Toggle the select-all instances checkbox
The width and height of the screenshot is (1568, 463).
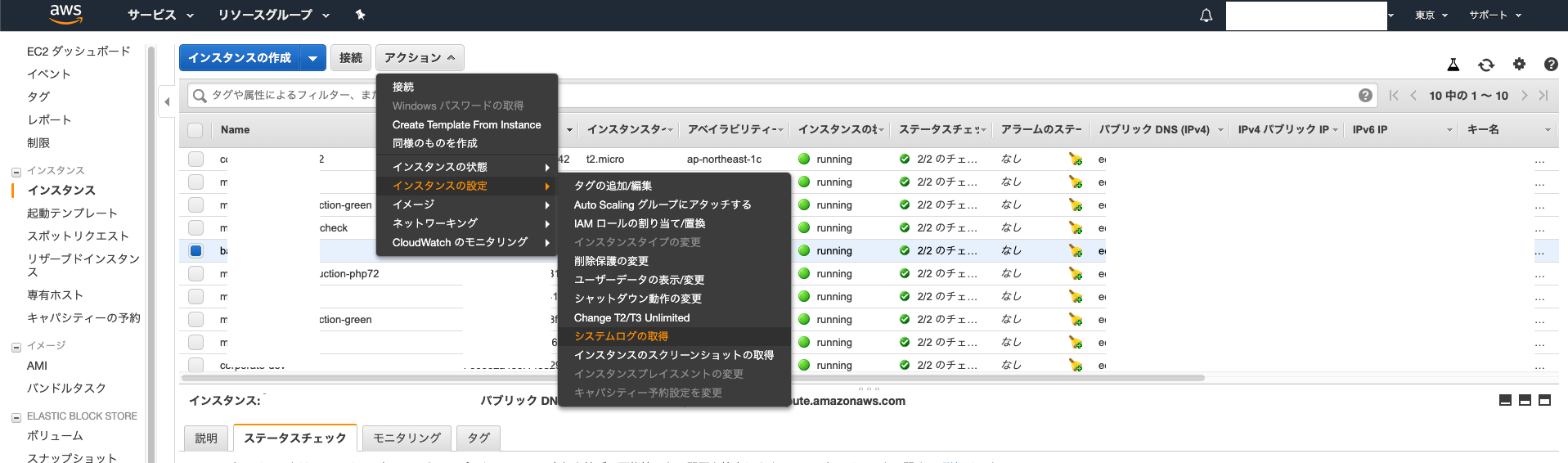coord(195,130)
